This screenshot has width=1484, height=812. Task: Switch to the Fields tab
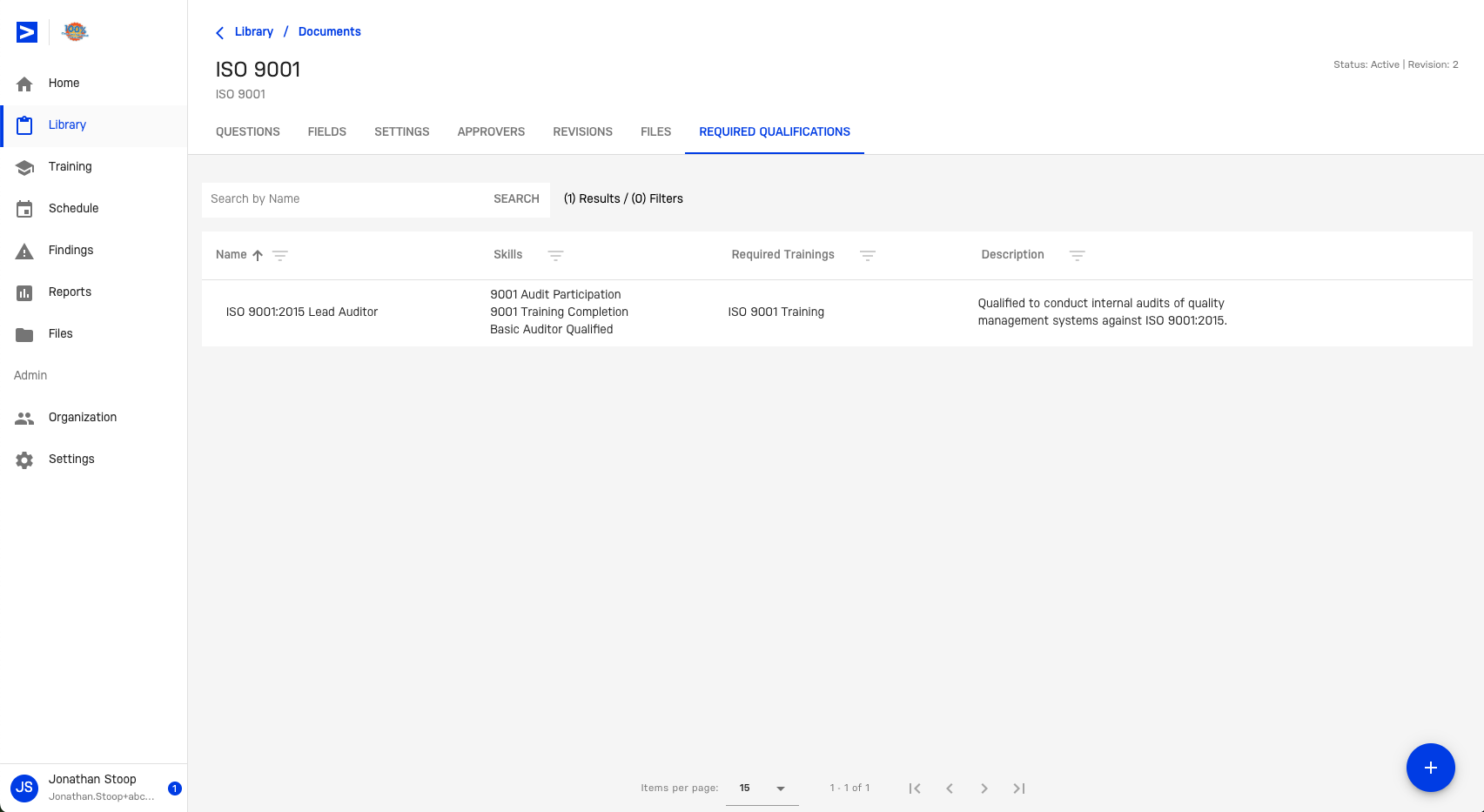pyautogui.click(x=327, y=132)
